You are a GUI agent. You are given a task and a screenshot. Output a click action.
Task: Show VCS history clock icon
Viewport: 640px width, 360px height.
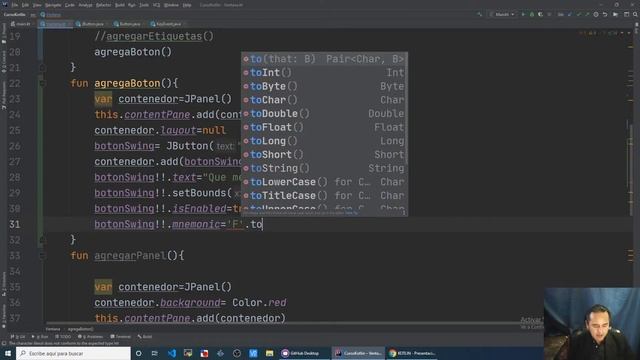click(x=596, y=14)
